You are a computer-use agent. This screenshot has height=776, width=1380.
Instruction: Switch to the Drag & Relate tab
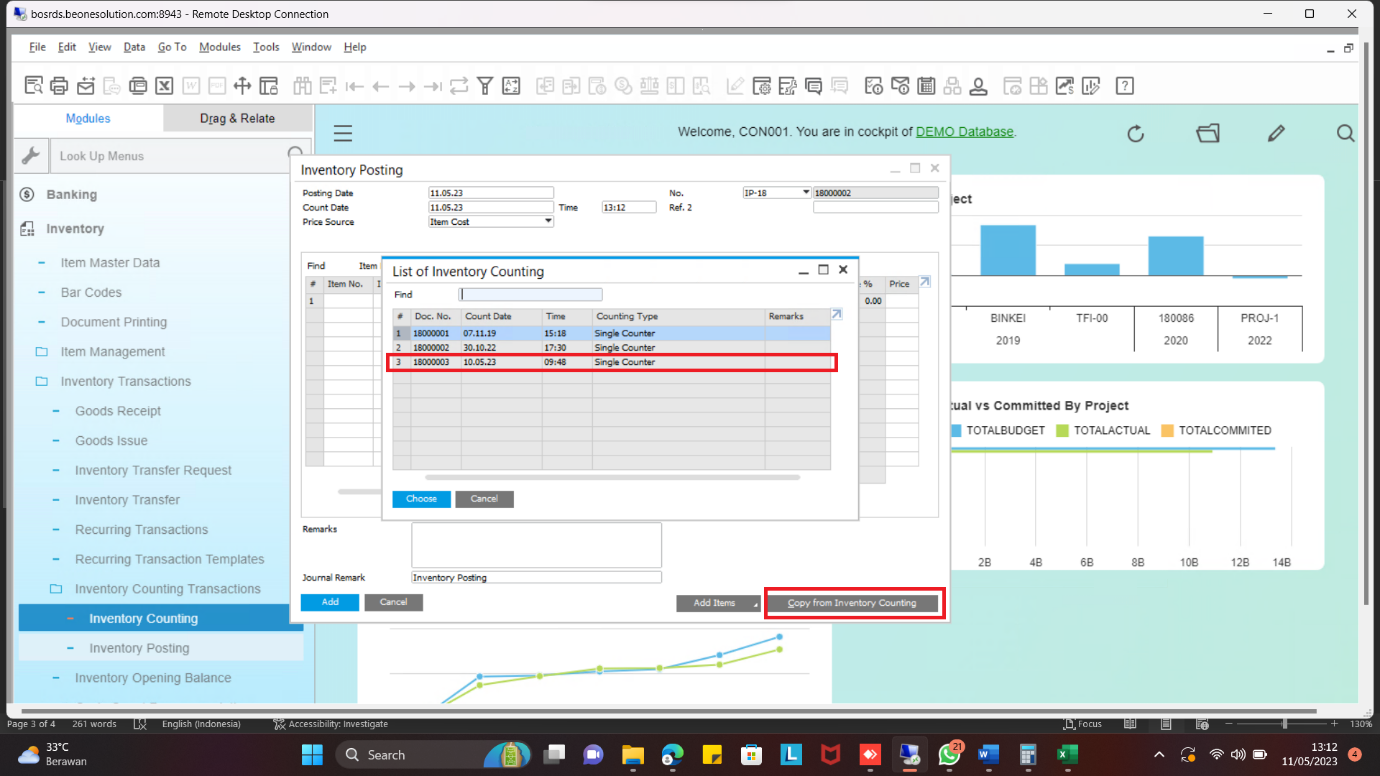point(237,118)
